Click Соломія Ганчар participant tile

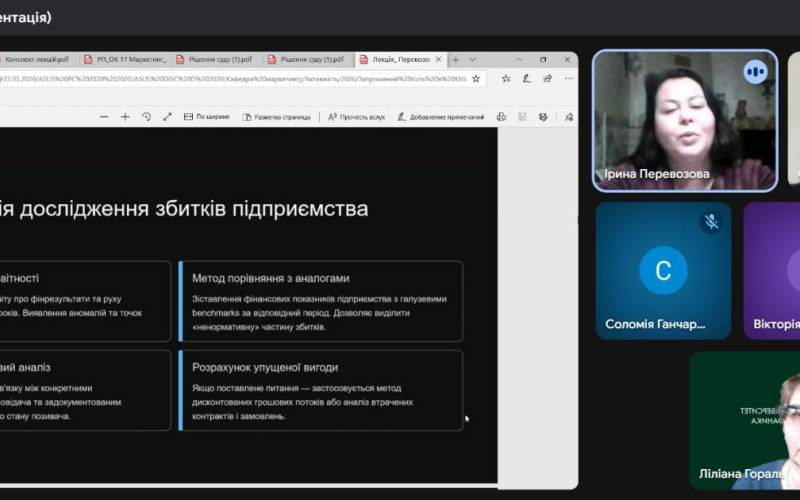[x=663, y=270]
